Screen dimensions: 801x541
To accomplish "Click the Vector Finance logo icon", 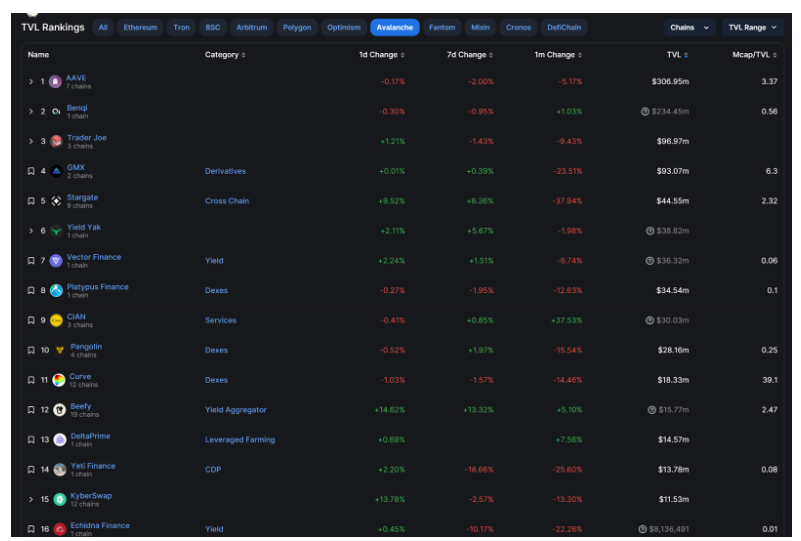I will coord(56,261).
